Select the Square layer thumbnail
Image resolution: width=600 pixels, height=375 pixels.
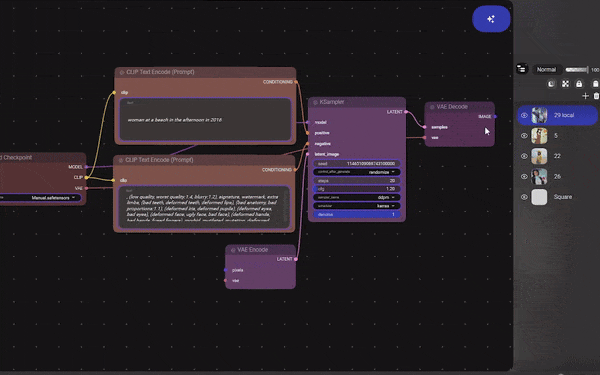click(539, 197)
